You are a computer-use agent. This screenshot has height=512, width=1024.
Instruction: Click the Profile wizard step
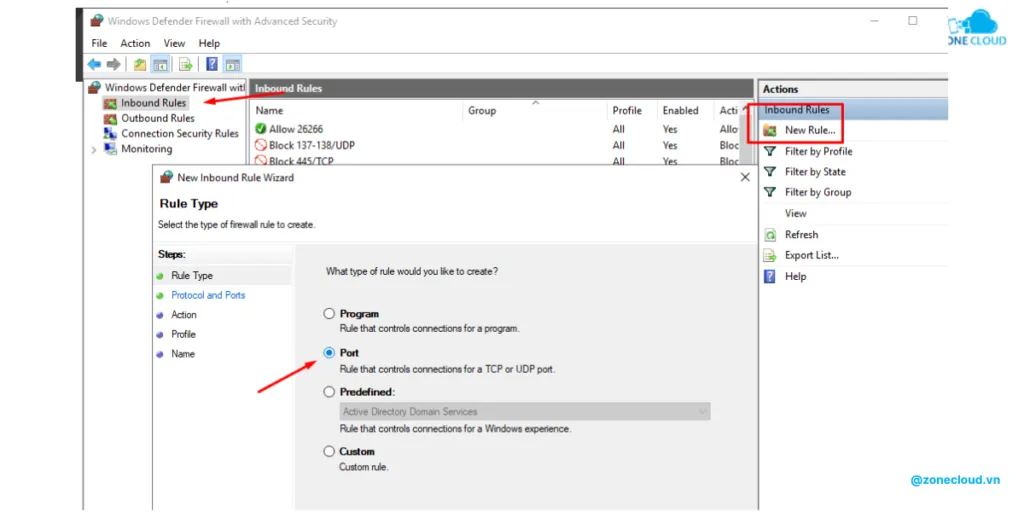(184, 334)
